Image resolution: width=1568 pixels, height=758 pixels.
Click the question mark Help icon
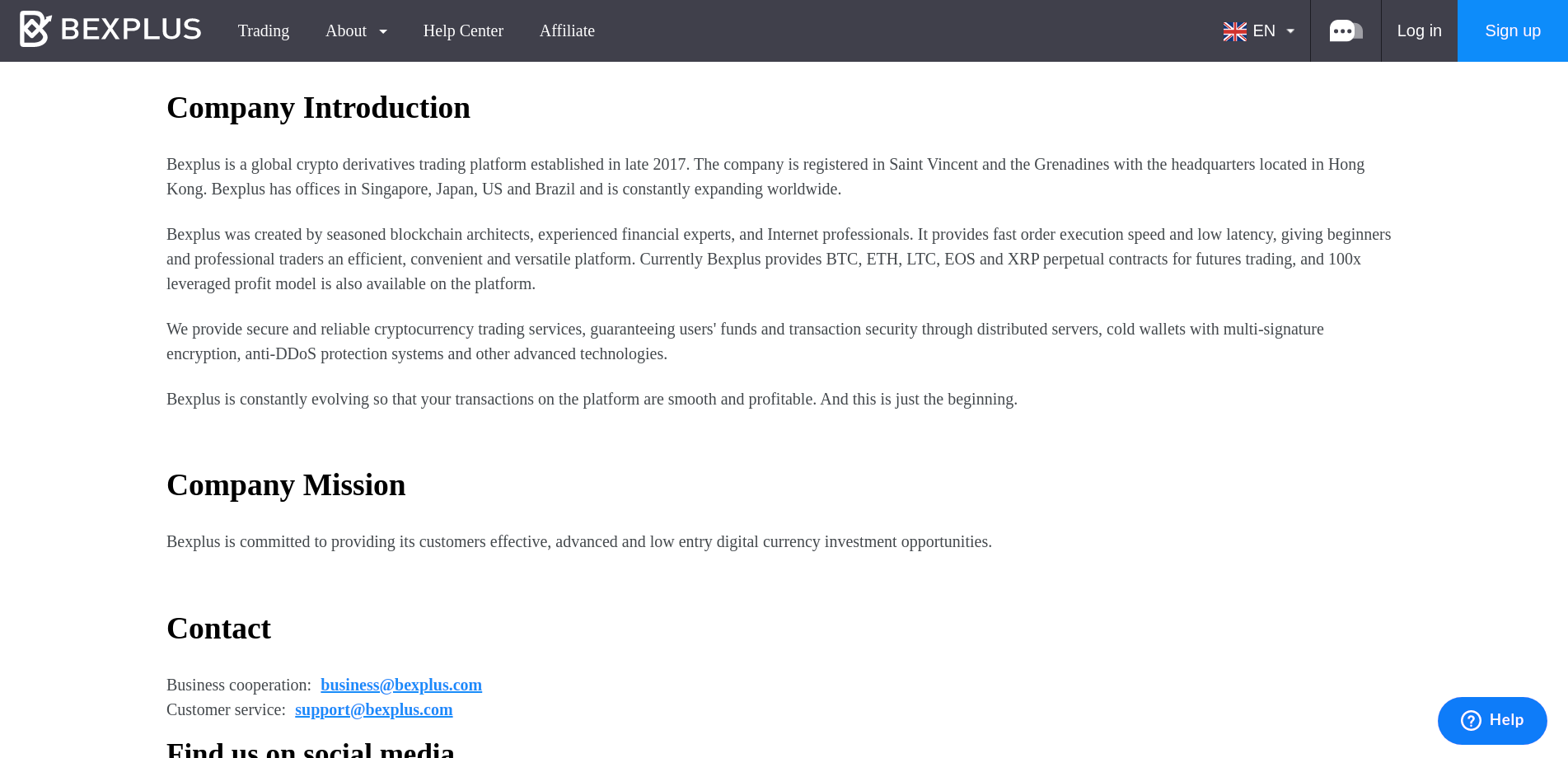[1471, 720]
